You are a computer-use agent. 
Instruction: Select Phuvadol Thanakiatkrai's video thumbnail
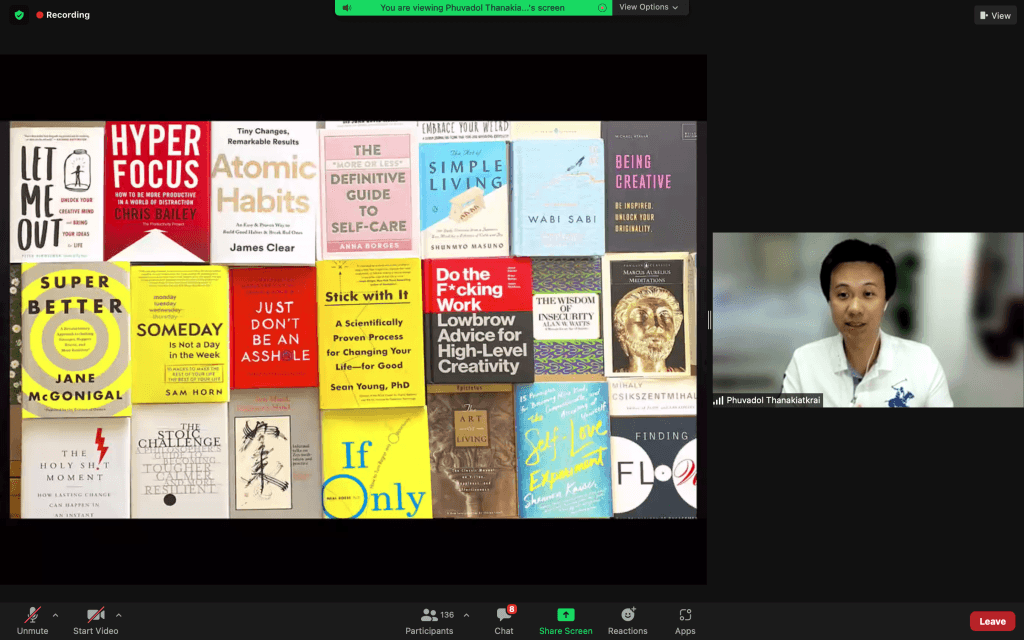pos(867,320)
